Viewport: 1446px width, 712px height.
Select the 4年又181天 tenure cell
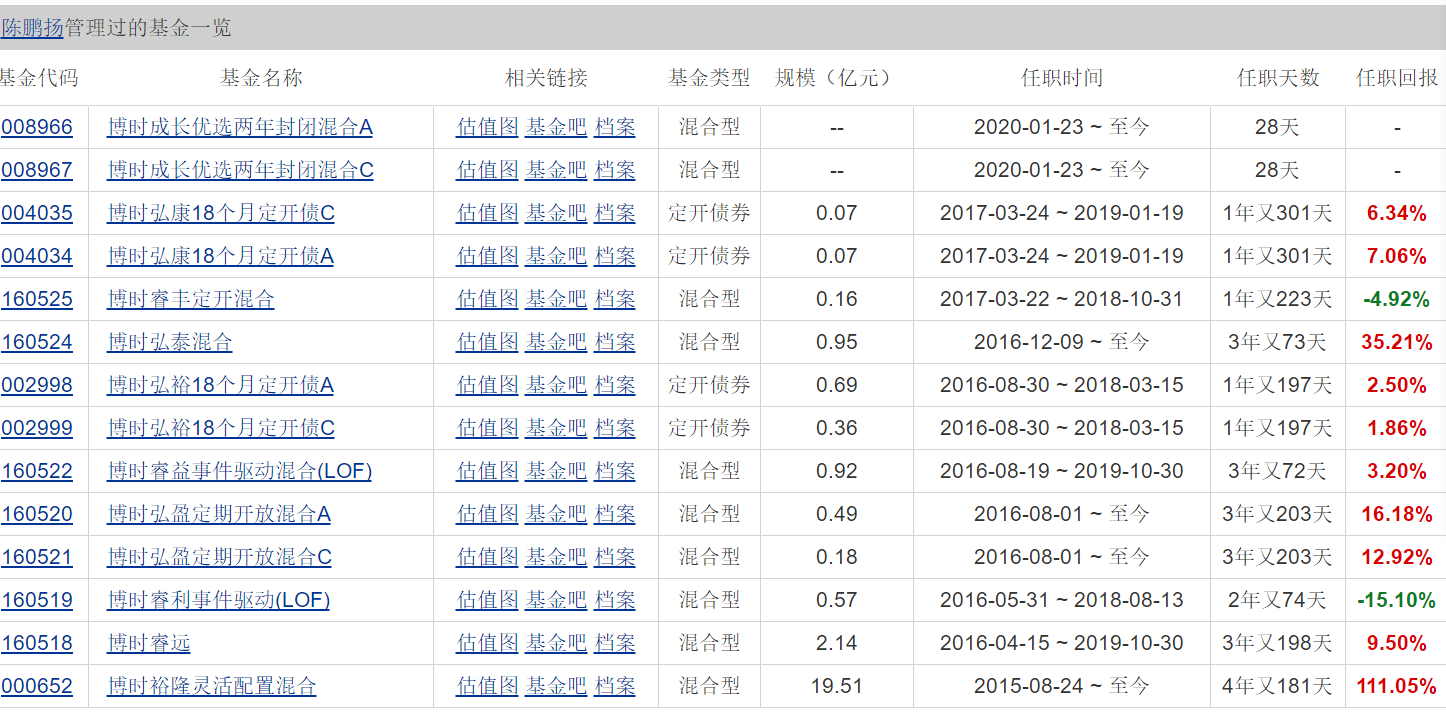pyautogui.click(x=1277, y=686)
